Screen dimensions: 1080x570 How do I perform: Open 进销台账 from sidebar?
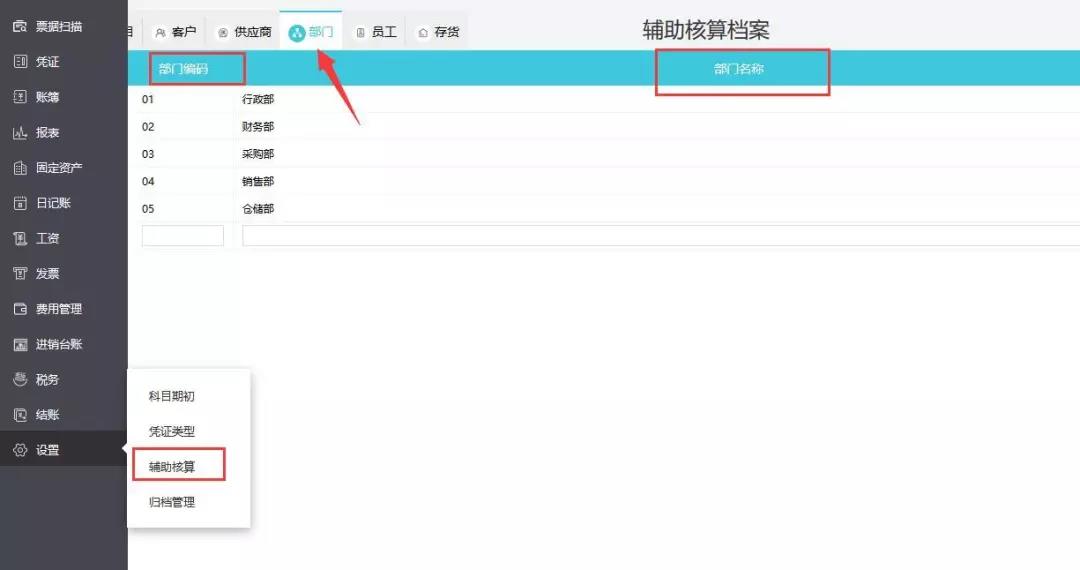point(59,344)
